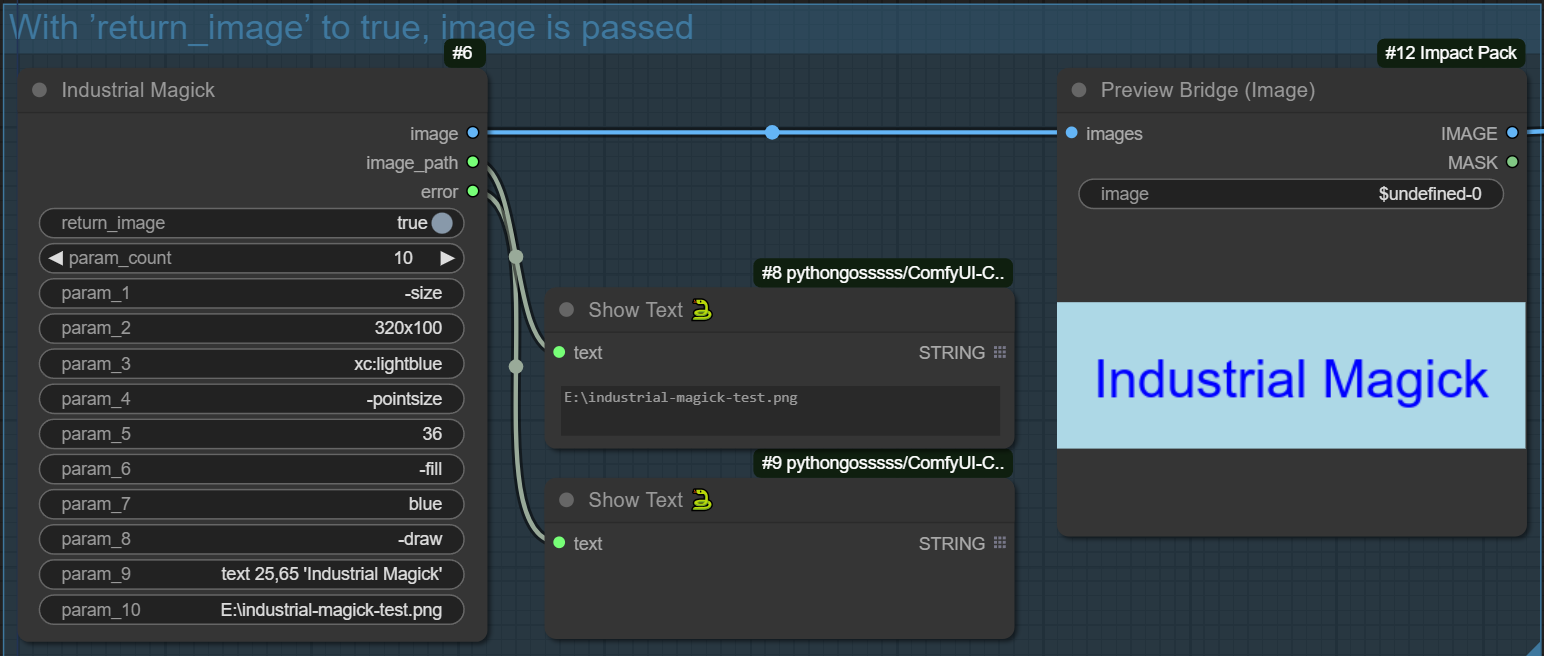Collapse the Preview Bridge (Image) node dot

pyautogui.click(x=1079, y=90)
